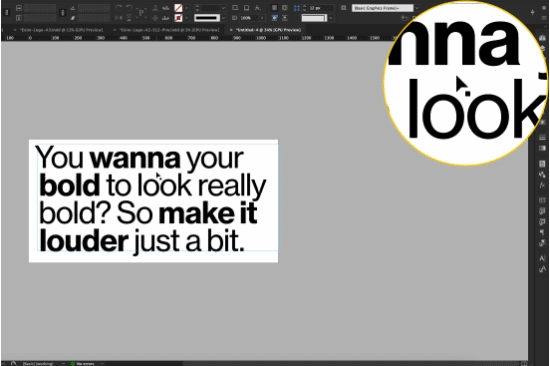Enable Wrap Around Bounding Box button
Viewport: 550px width, 366px height.
click(285, 8)
